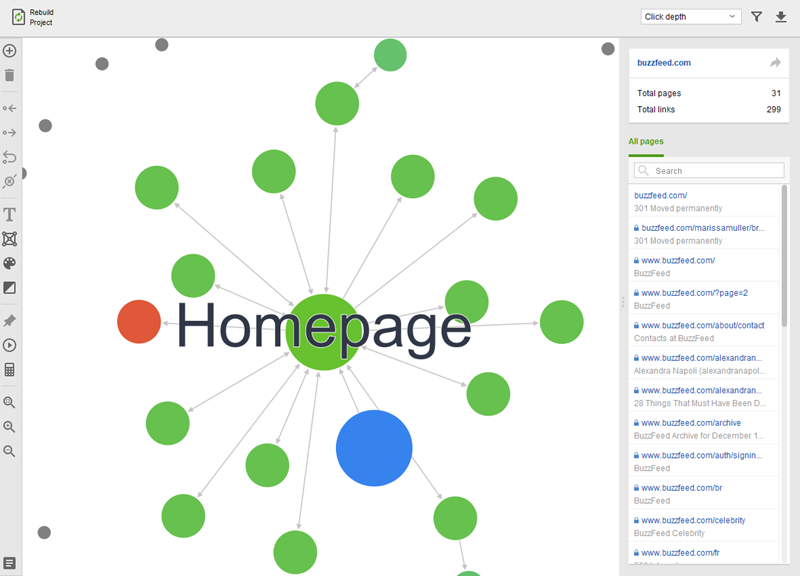Select the Alexandra Napoli profile page entry
The image size is (800, 576).
(704, 364)
